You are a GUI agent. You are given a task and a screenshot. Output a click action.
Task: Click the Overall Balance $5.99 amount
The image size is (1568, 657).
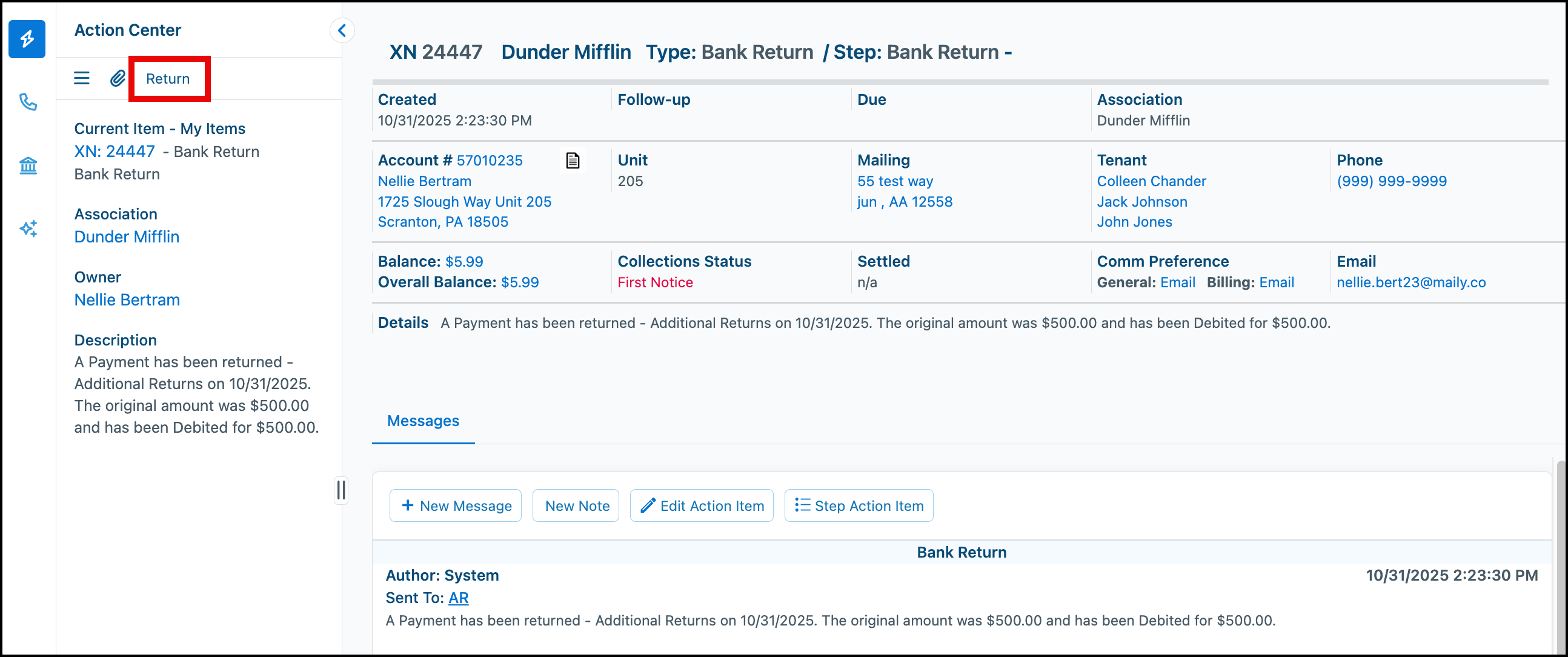(520, 282)
